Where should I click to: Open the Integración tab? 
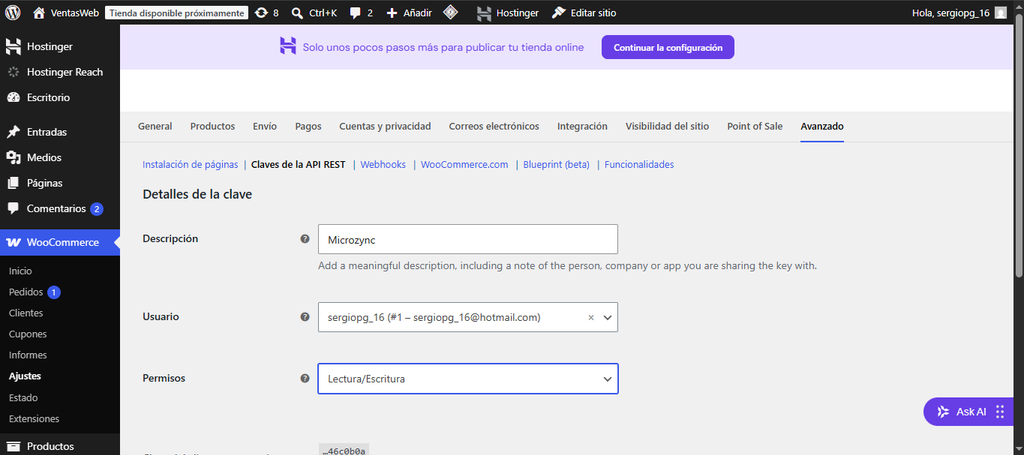(x=582, y=126)
